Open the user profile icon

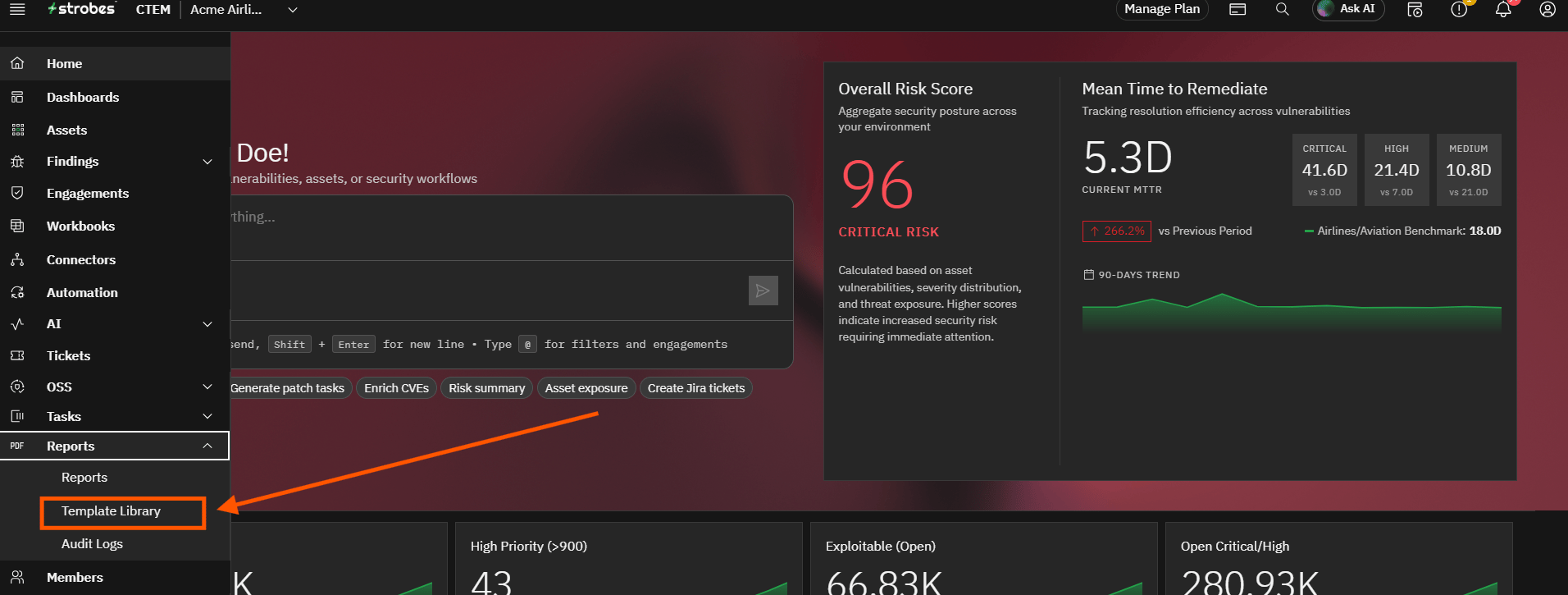pyautogui.click(x=1547, y=9)
